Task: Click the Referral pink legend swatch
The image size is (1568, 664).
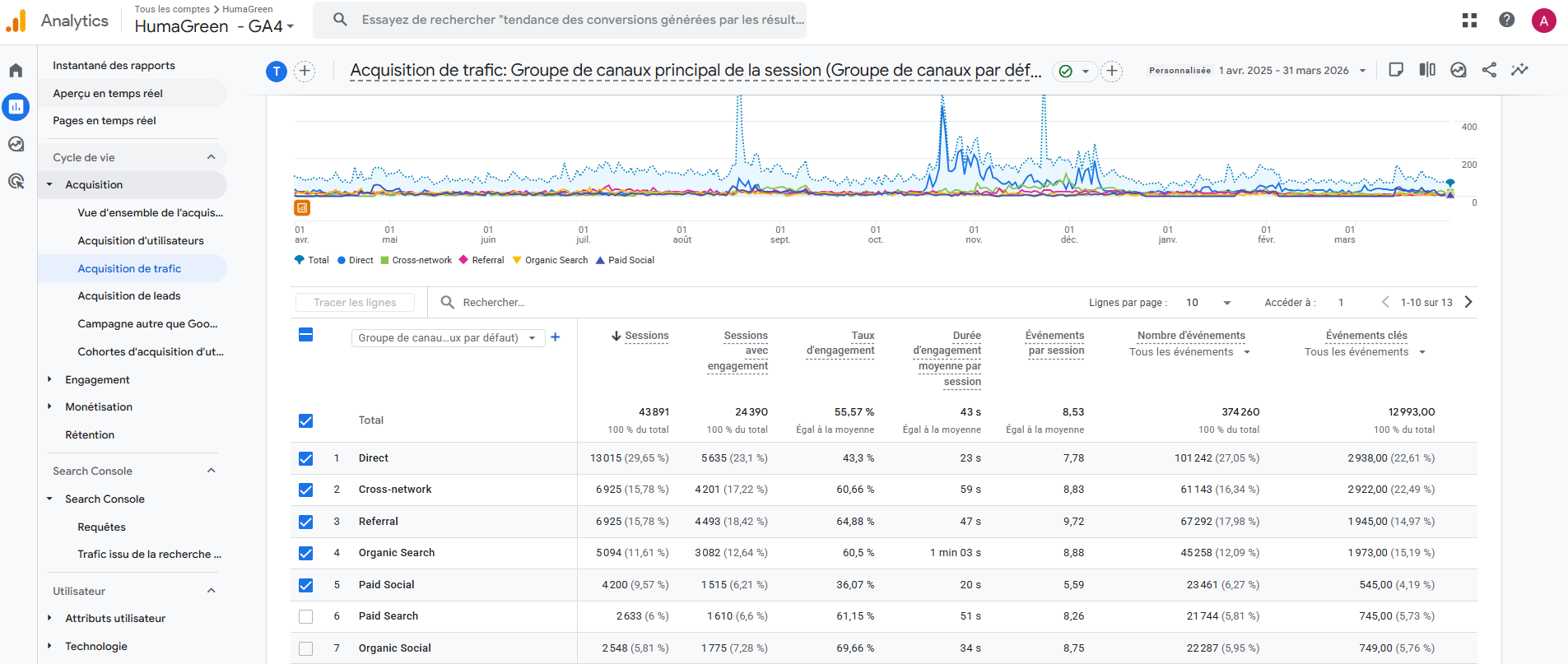Action: coord(463,260)
